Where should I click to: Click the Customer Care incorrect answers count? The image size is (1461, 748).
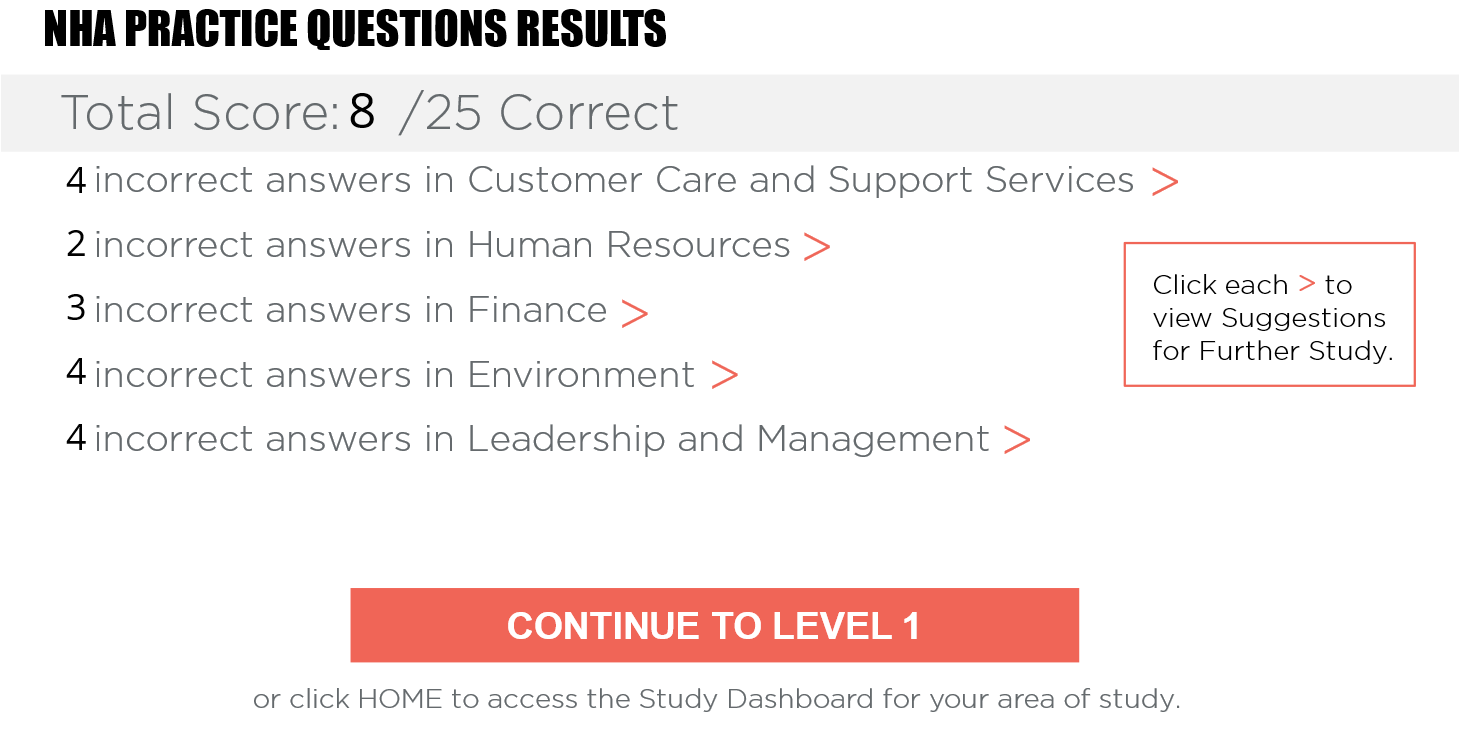[x=75, y=182]
